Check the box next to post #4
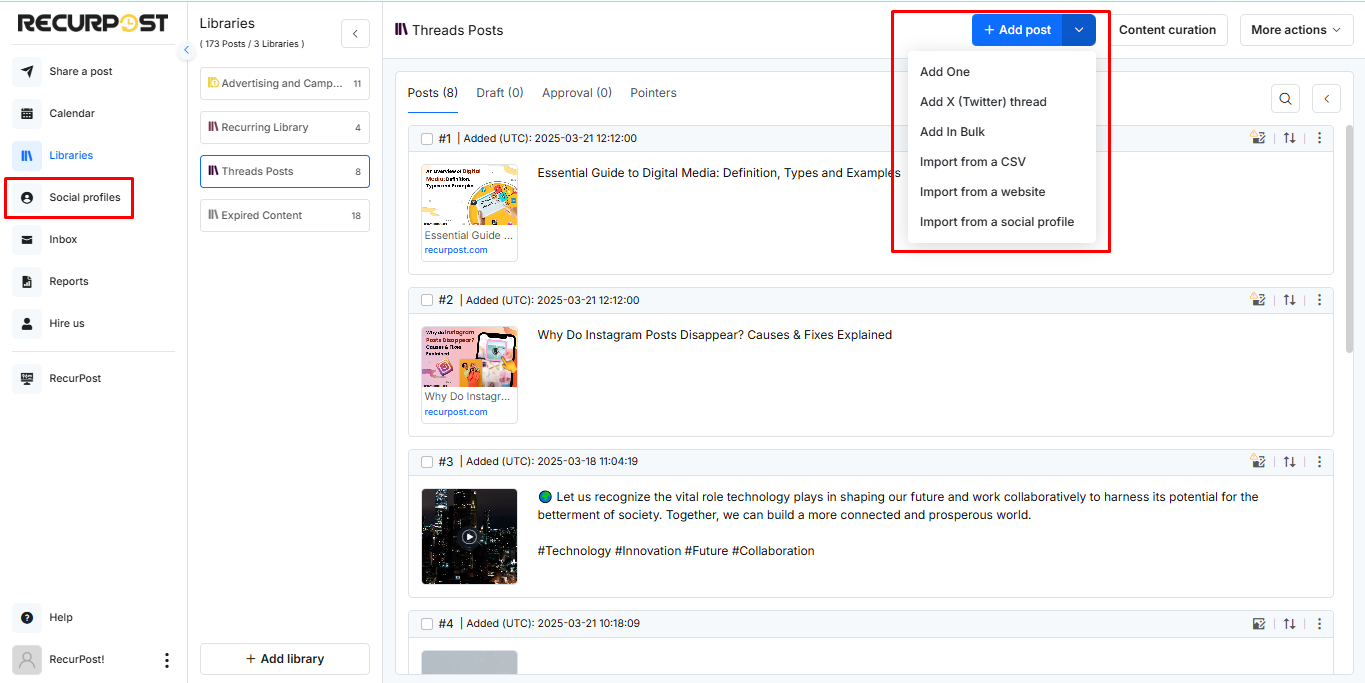 coord(427,624)
